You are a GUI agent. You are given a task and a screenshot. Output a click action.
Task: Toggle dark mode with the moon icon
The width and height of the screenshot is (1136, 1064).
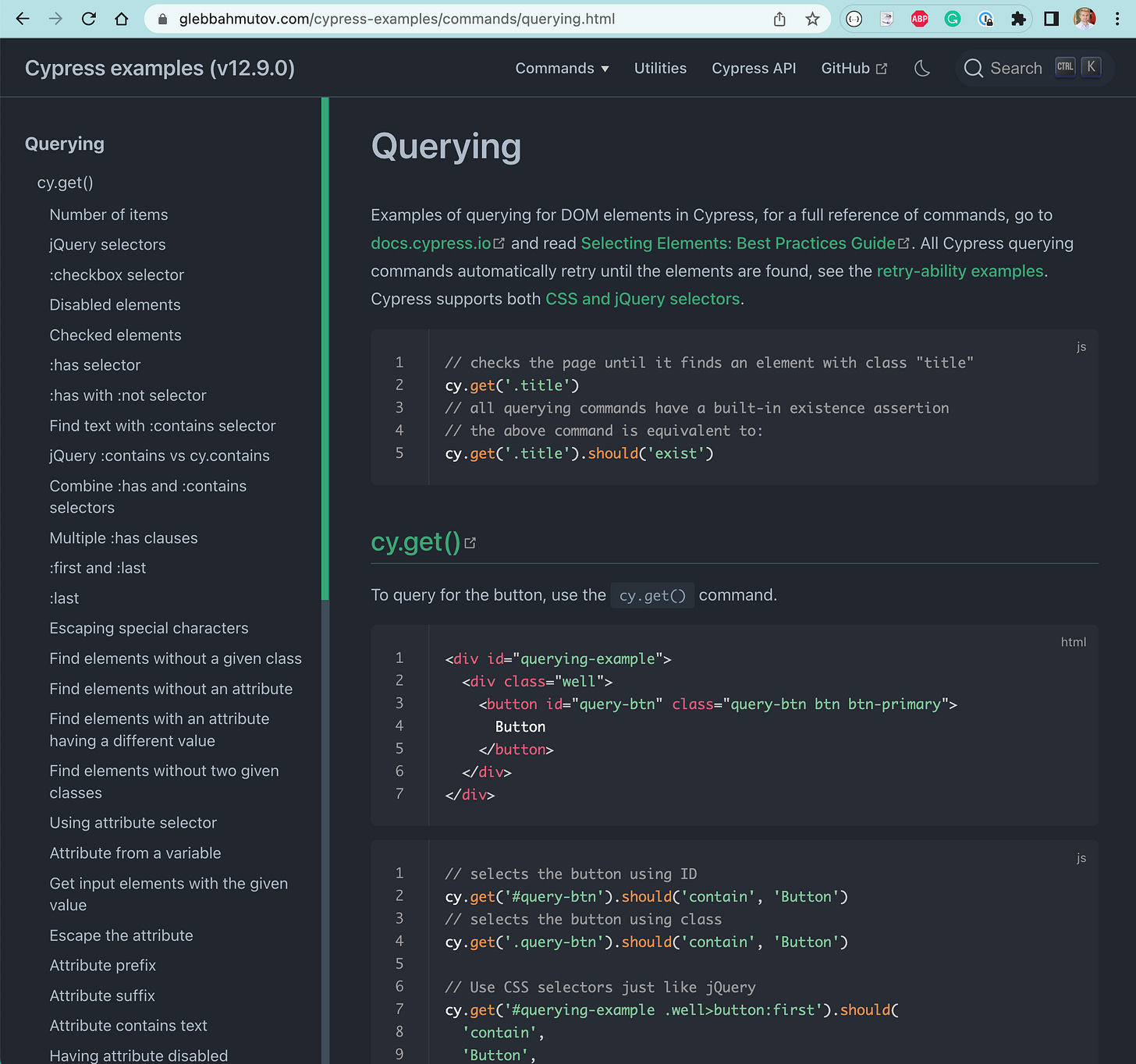(x=922, y=69)
